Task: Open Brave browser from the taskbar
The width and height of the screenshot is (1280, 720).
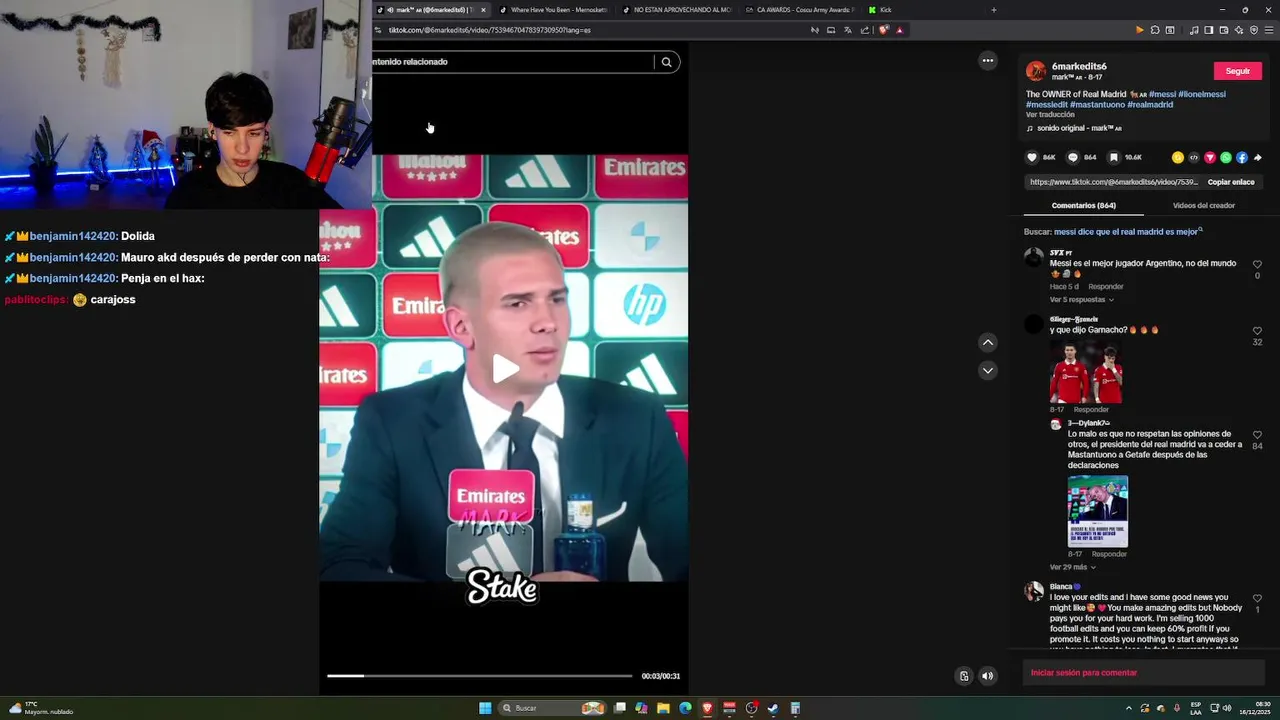Action: (x=707, y=708)
